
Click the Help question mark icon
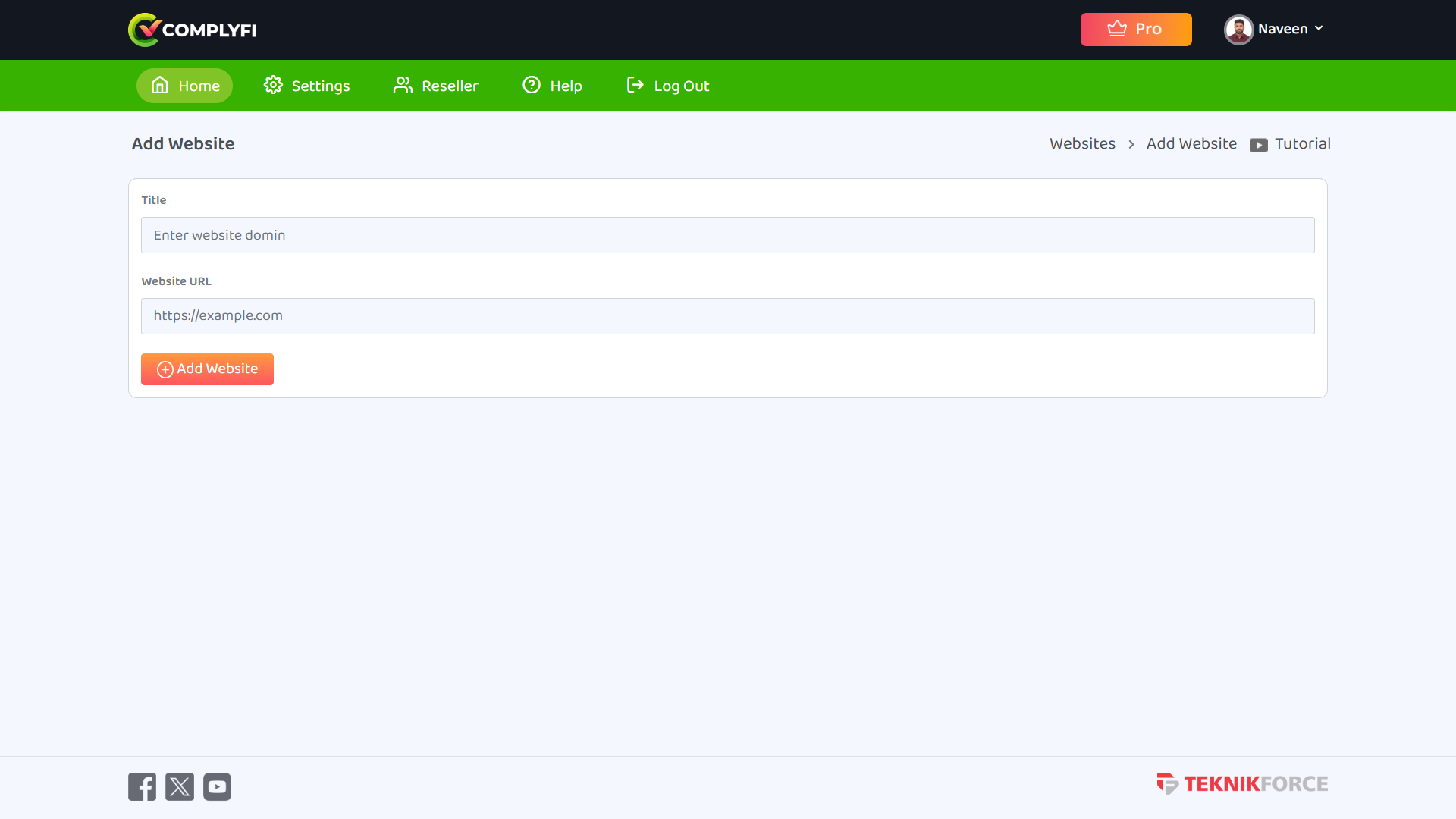(x=532, y=85)
